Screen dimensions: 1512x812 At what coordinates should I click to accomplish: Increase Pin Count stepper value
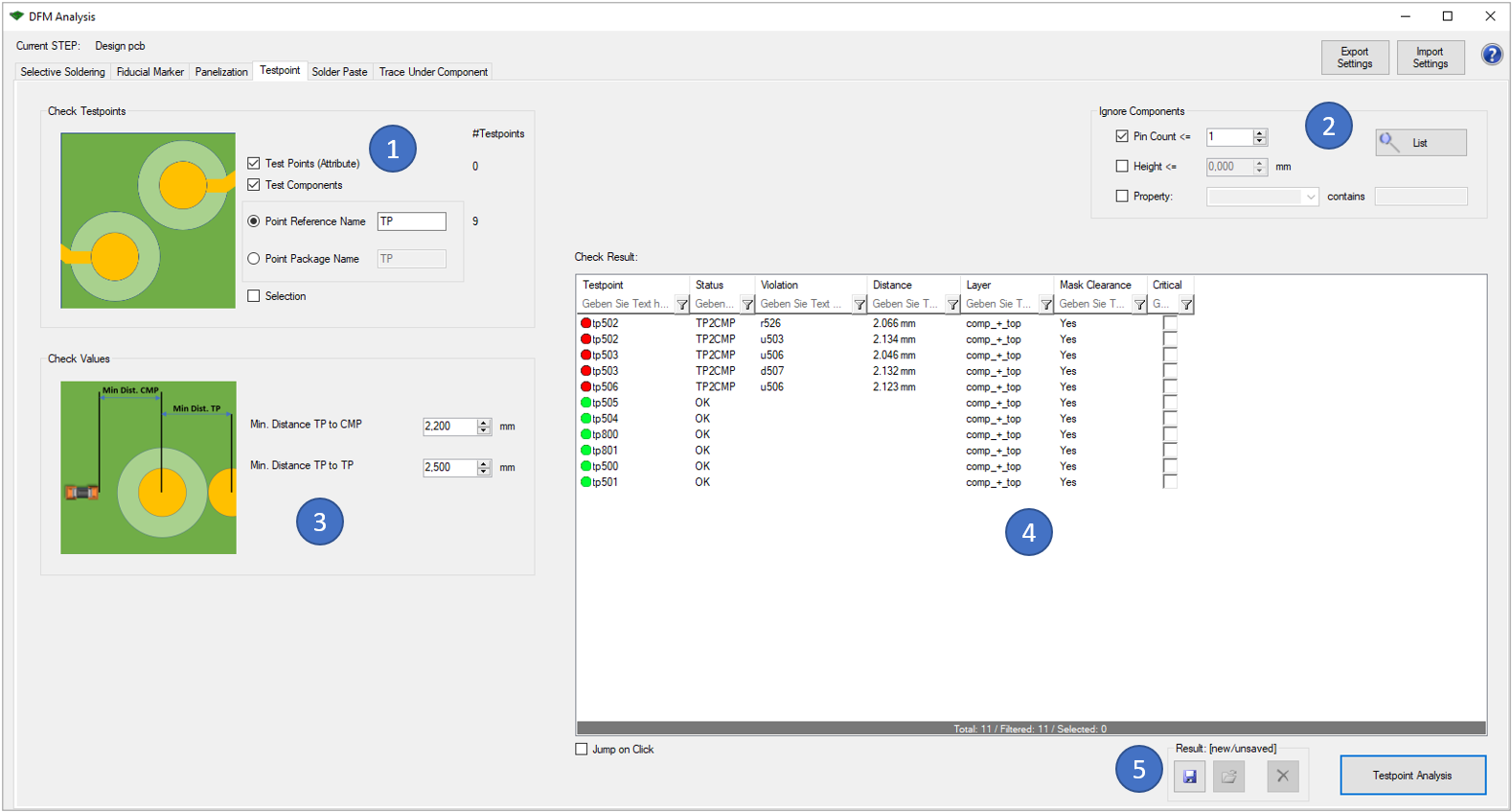(1260, 133)
